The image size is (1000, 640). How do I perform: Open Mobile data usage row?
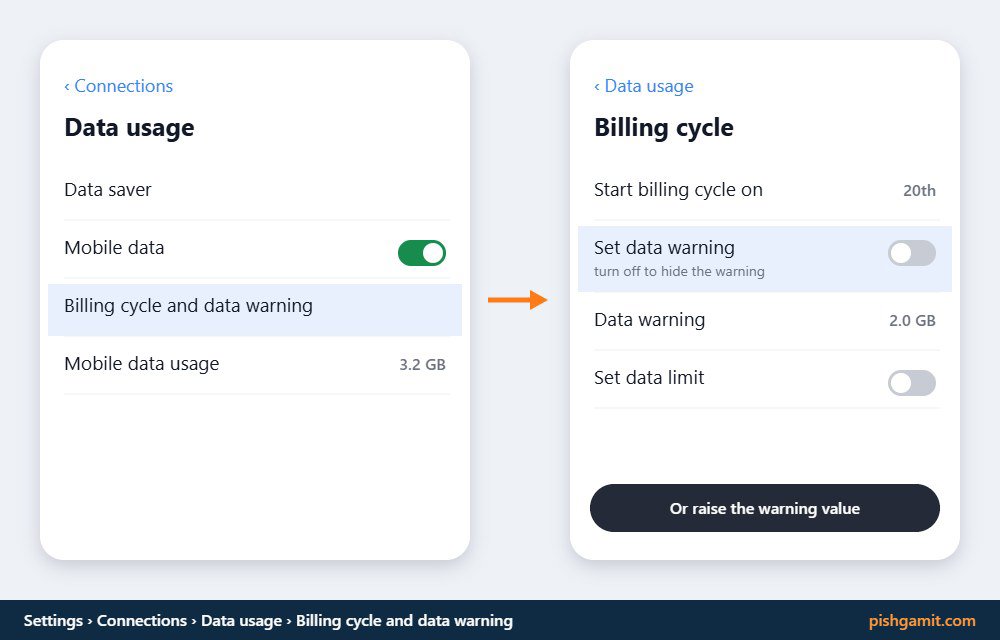(255, 365)
